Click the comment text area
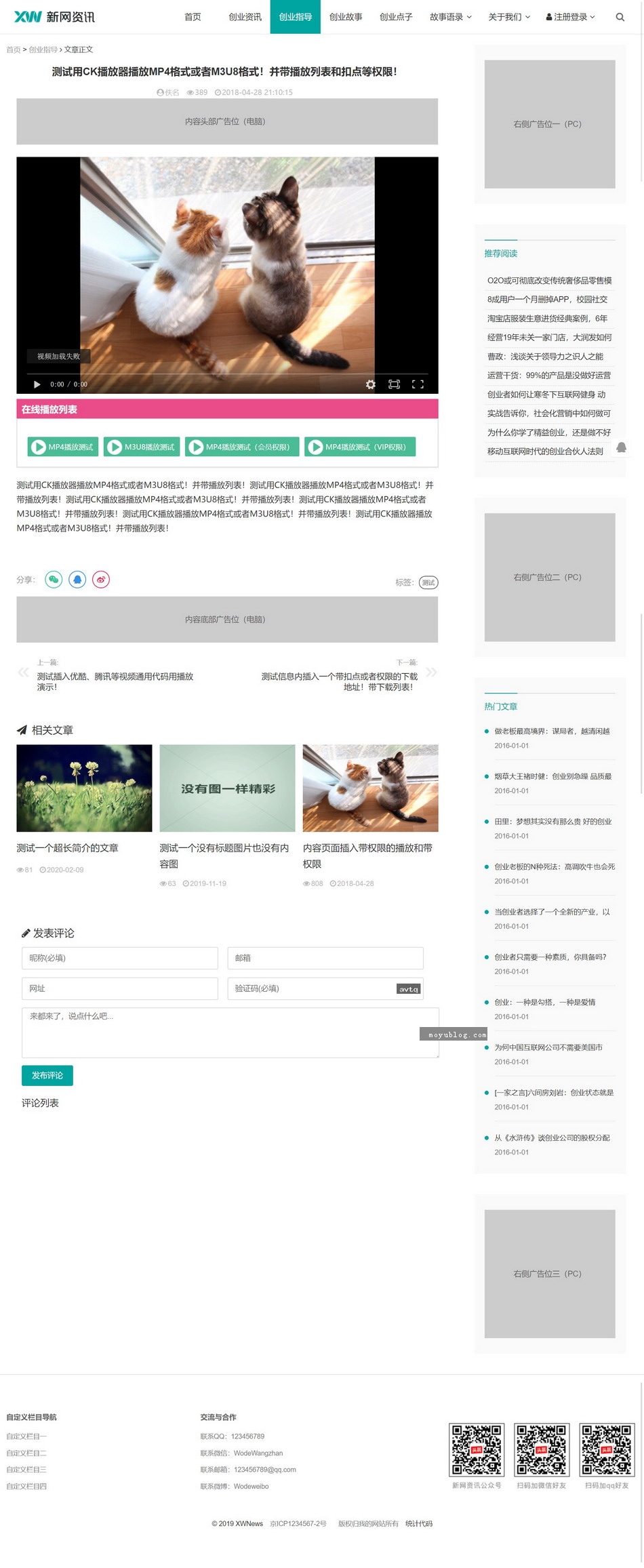 click(230, 1032)
